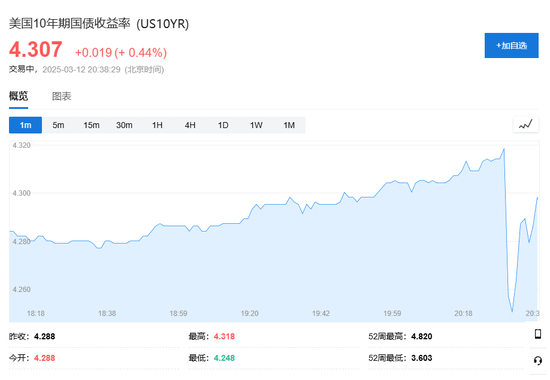Click the chart's sharp dip bottom
Viewport: 550px width, 380px height.
pos(512,311)
